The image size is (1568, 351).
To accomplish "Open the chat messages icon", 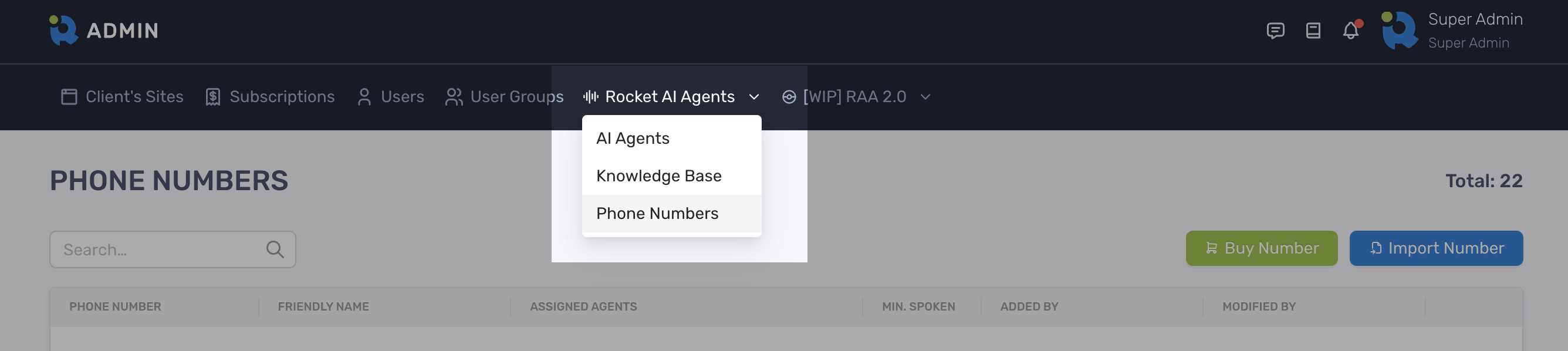I will click(x=1276, y=31).
